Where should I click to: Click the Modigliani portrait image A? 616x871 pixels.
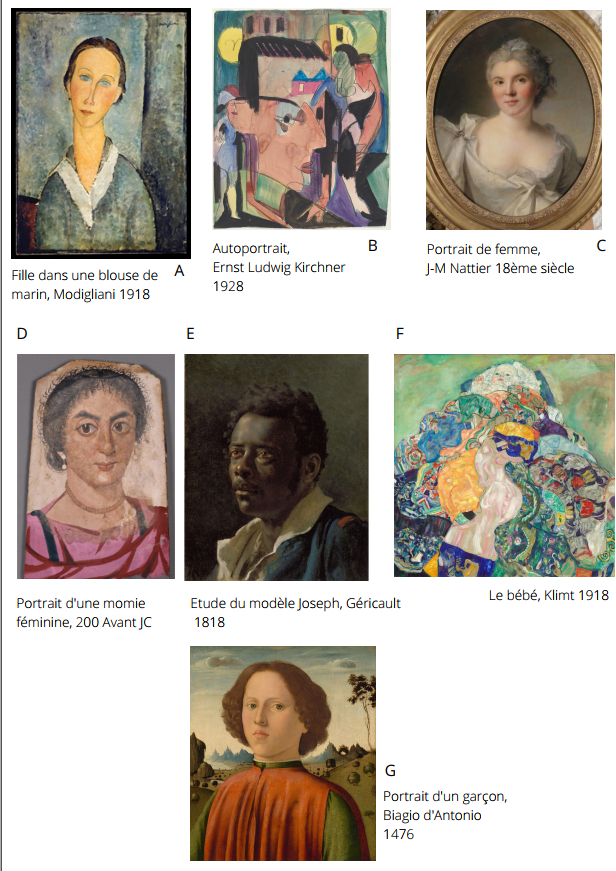tap(101, 133)
